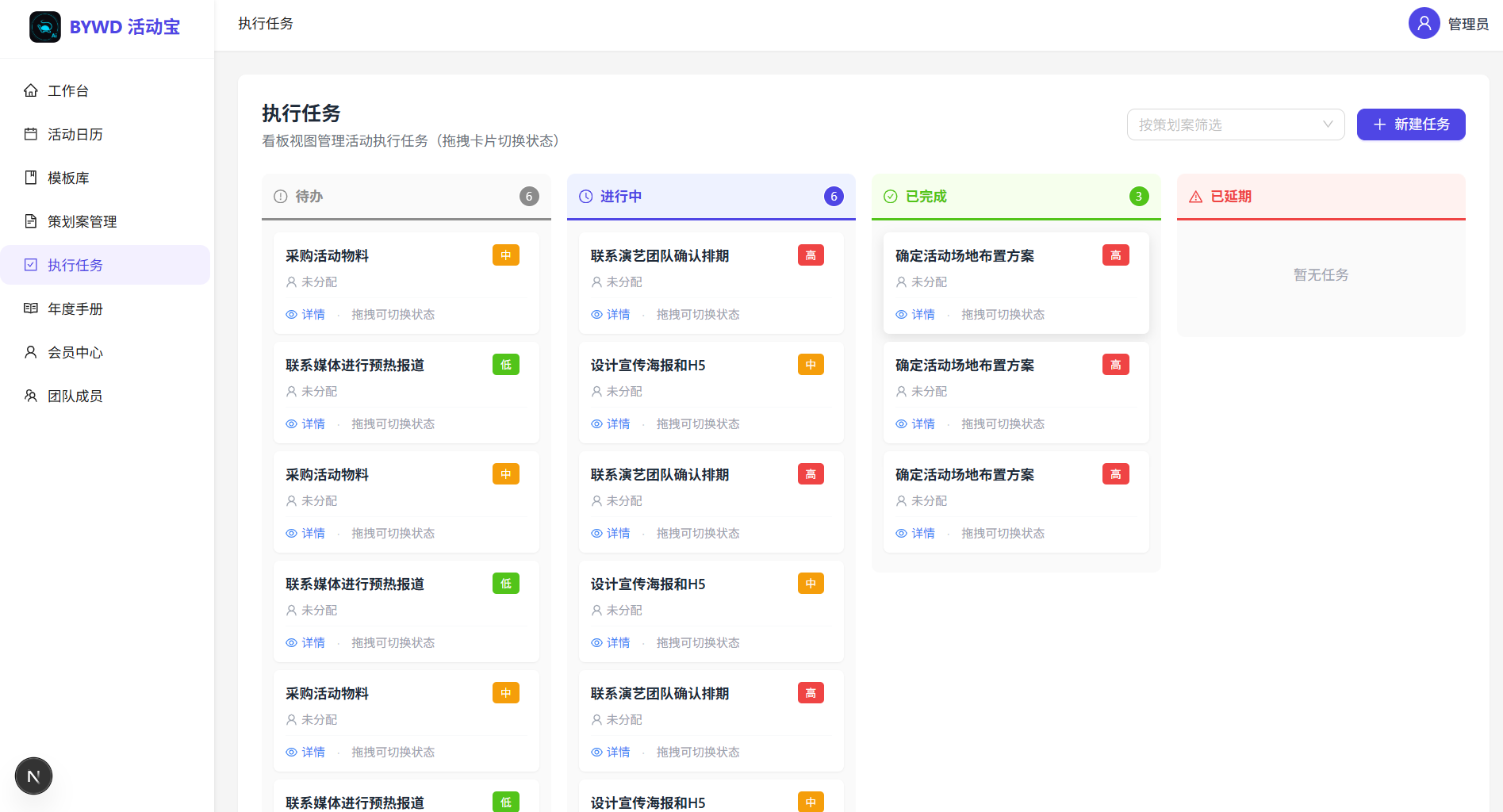1503x812 pixels.
Task: Go to 团队成员 in the sidebar
Action: (x=105, y=396)
